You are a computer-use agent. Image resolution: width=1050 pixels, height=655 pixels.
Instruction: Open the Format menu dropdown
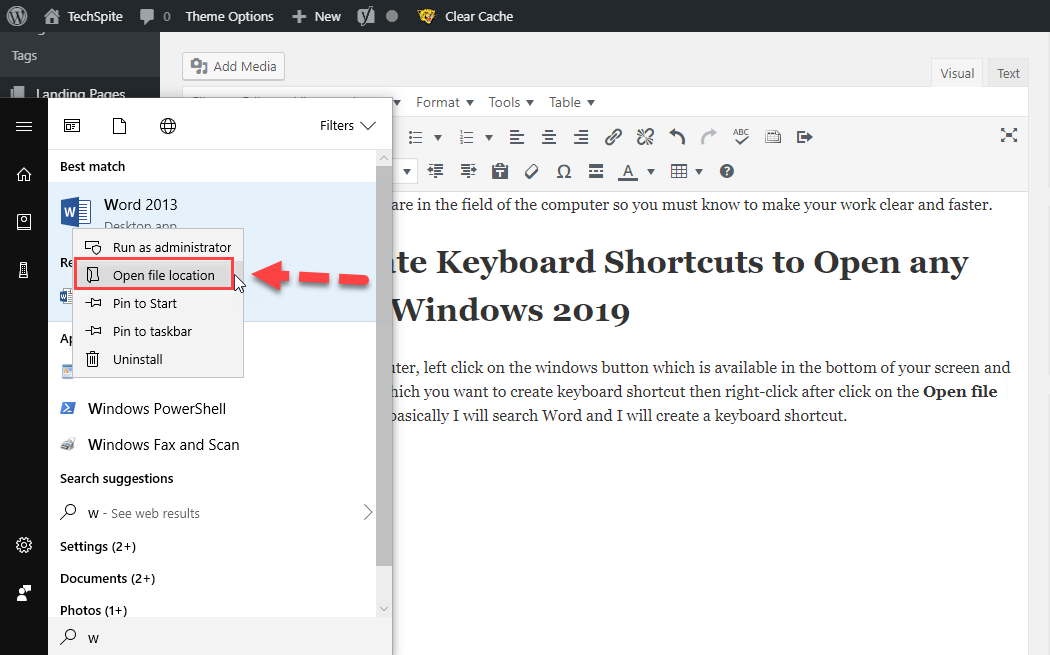click(x=445, y=102)
